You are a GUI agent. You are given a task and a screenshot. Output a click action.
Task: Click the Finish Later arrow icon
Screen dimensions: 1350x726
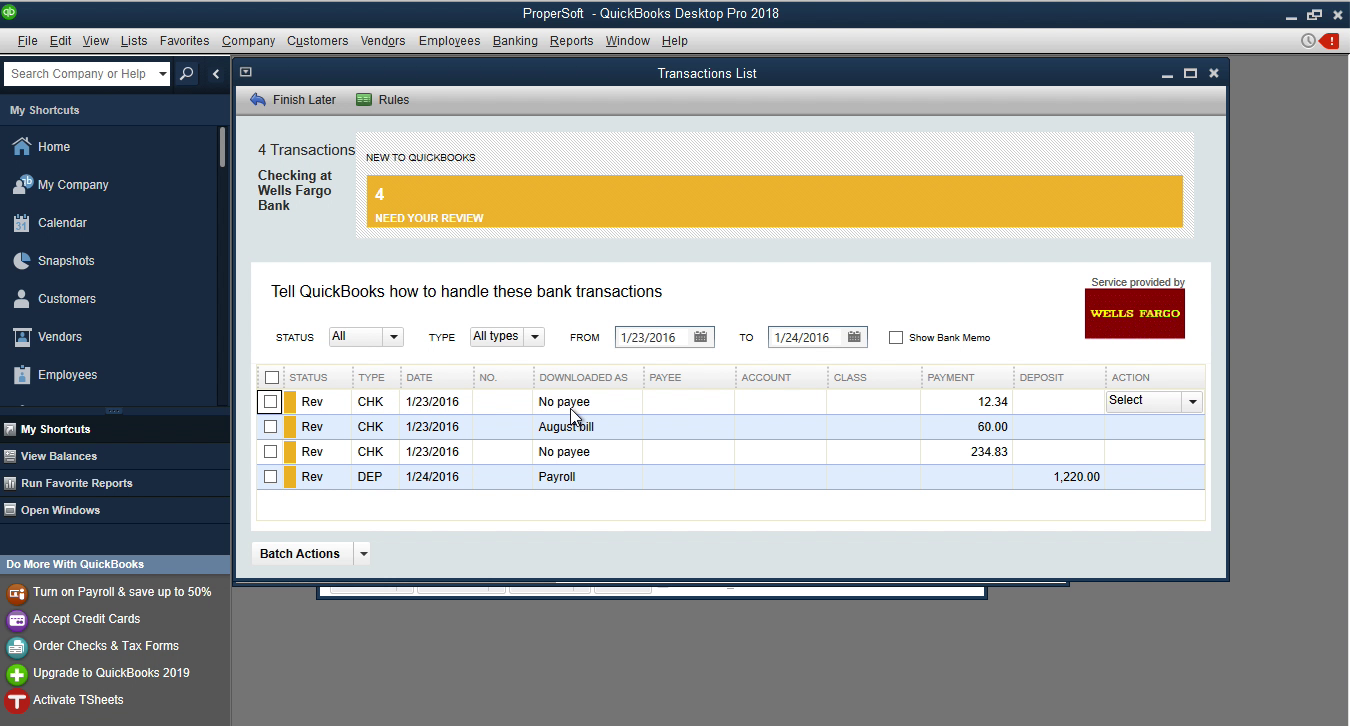tap(258, 99)
